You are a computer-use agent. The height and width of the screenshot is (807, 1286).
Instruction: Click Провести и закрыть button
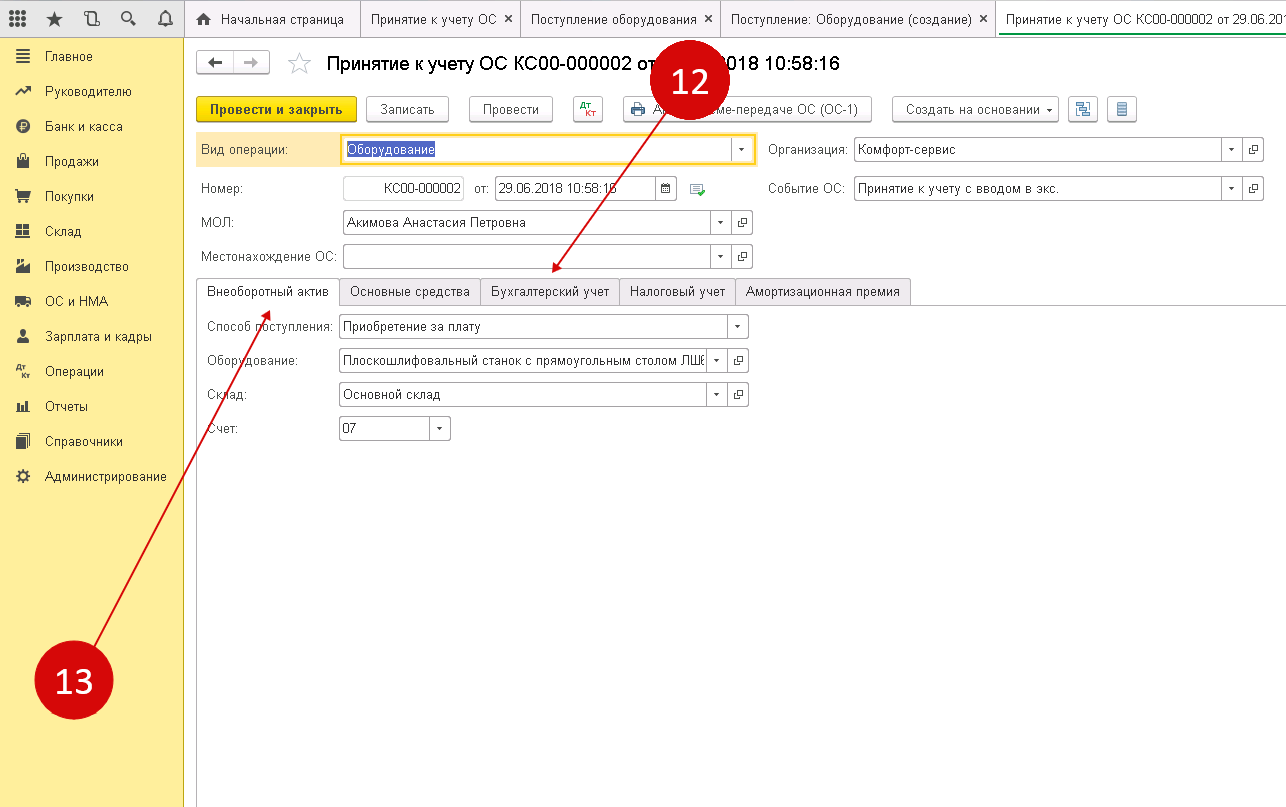[x=276, y=110]
